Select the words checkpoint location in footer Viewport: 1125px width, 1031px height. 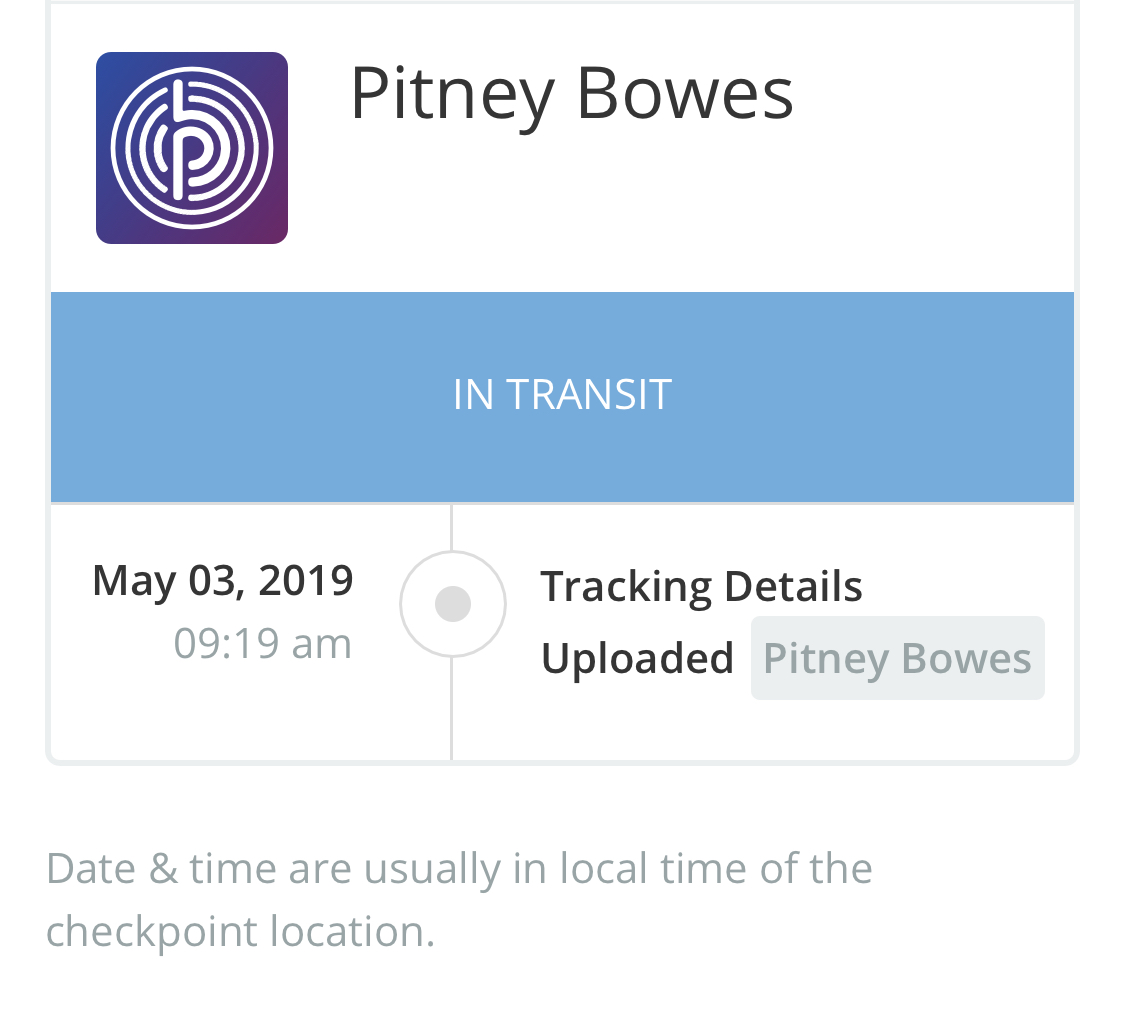click(240, 932)
